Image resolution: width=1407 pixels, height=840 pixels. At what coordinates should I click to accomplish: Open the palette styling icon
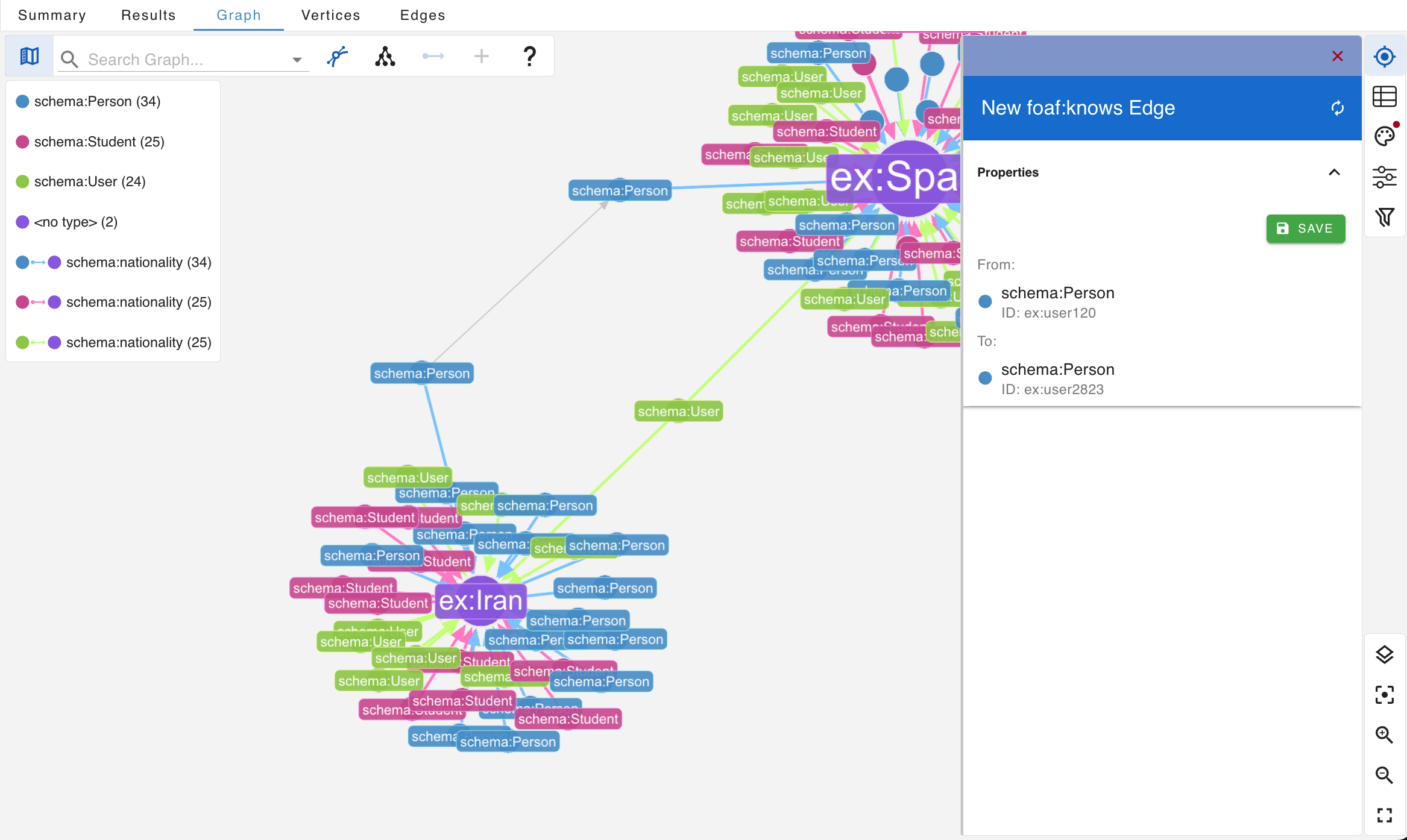(1384, 136)
